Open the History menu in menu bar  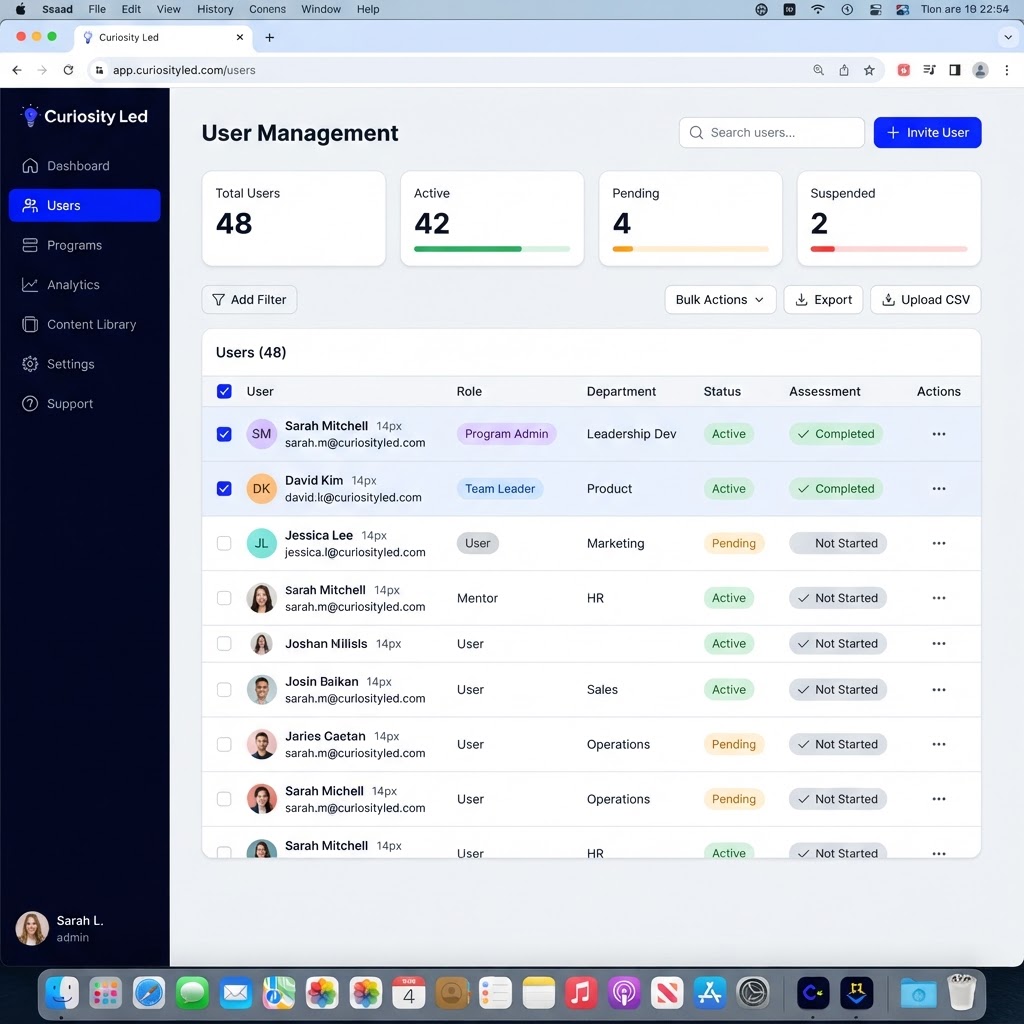coord(215,9)
